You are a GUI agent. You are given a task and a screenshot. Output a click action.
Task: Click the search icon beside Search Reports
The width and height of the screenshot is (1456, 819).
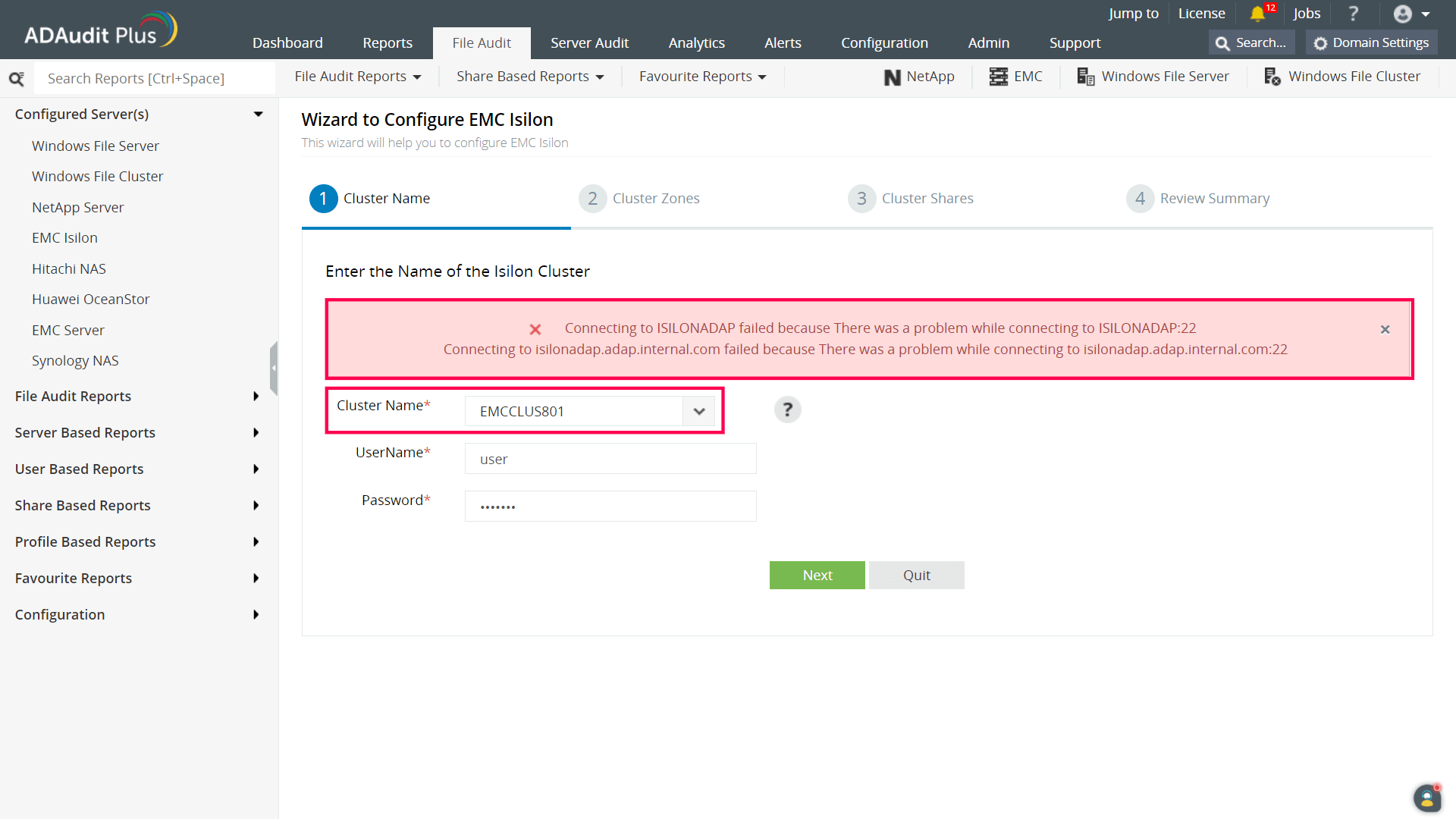point(17,78)
